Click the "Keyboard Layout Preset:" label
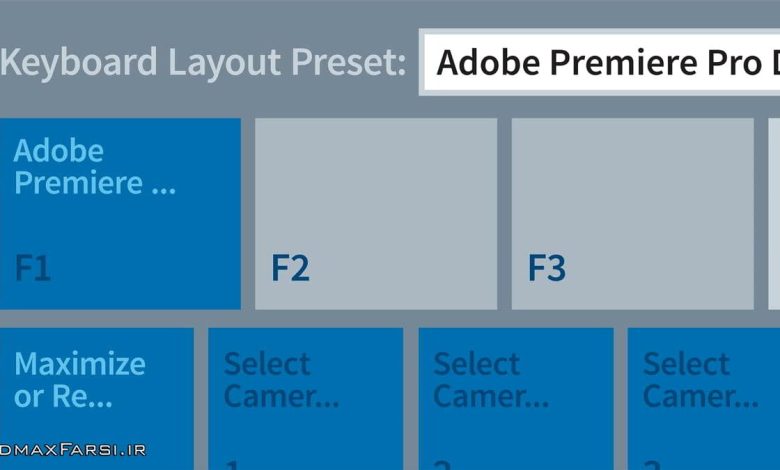 click(204, 62)
